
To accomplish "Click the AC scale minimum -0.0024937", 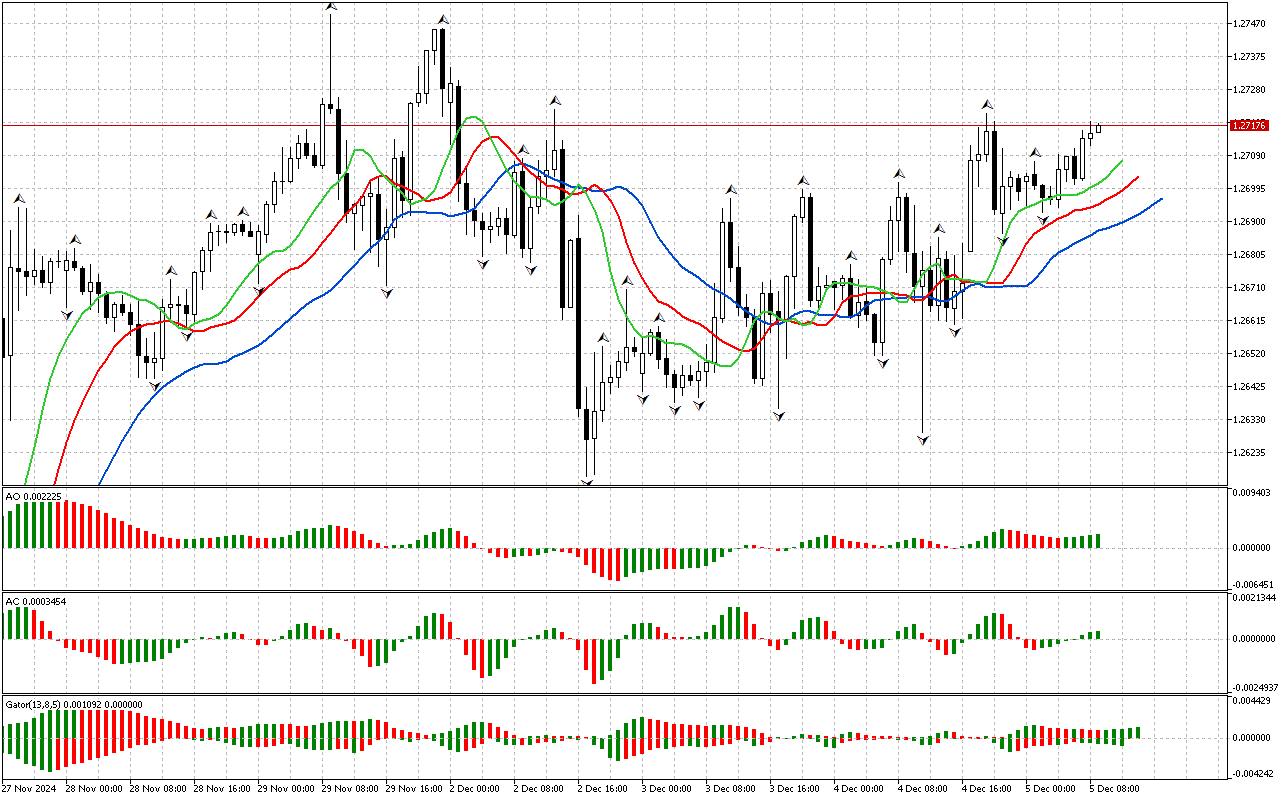I will point(1254,688).
